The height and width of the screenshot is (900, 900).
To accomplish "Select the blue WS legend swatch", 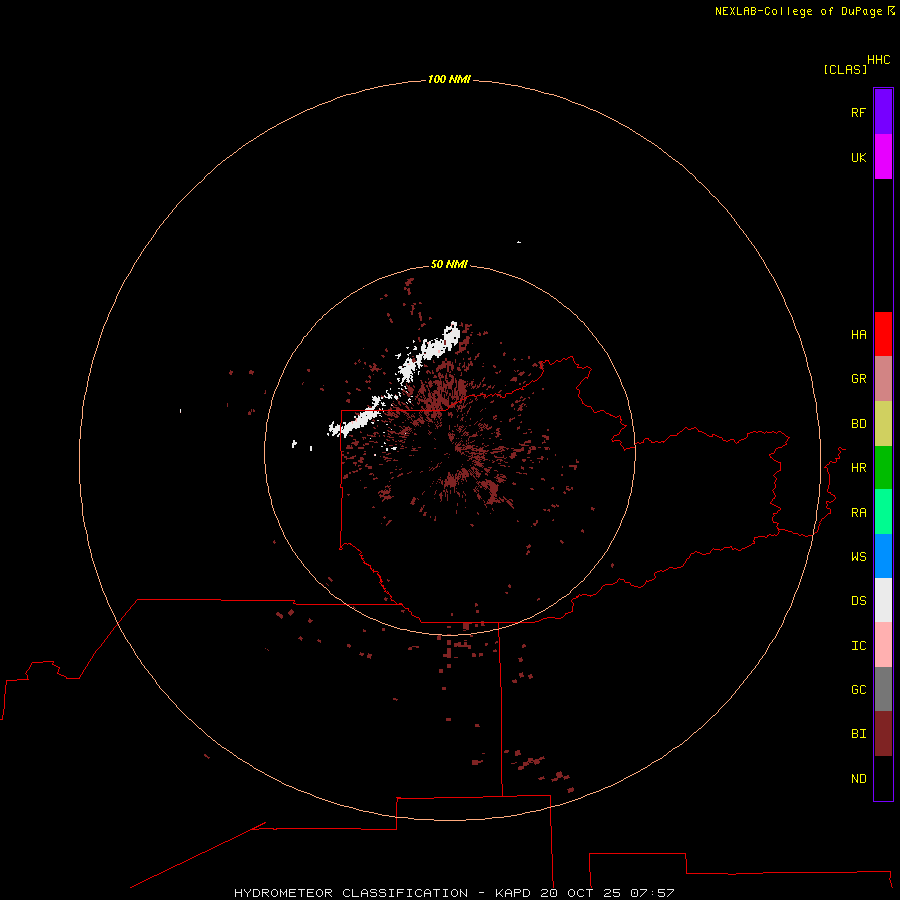I will pos(883,556).
